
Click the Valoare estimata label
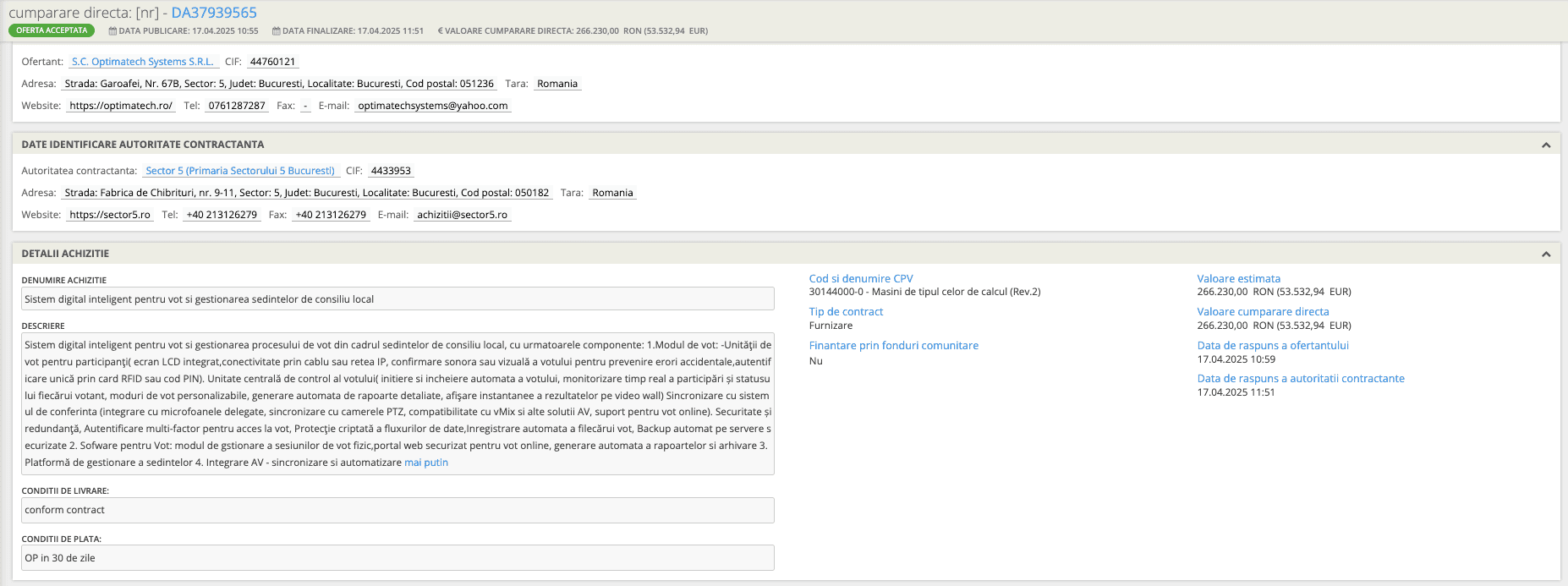(1238, 278)
